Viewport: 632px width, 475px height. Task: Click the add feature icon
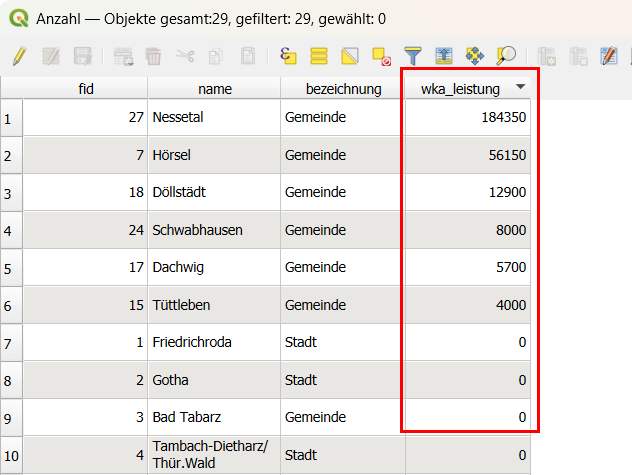(123, 56)
